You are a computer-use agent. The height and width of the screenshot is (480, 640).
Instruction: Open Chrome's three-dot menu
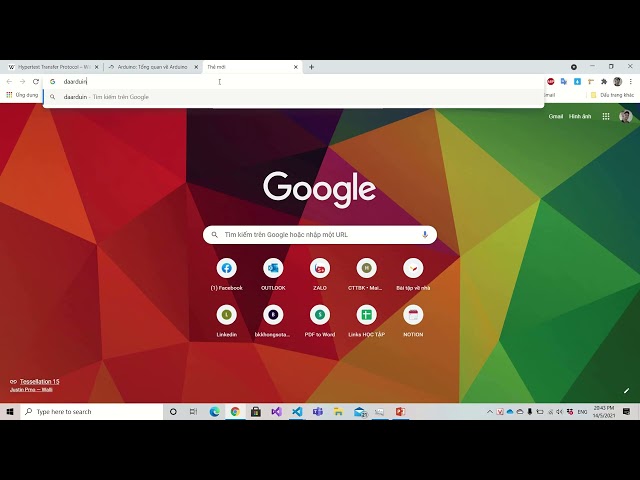[x=631, y=82]
